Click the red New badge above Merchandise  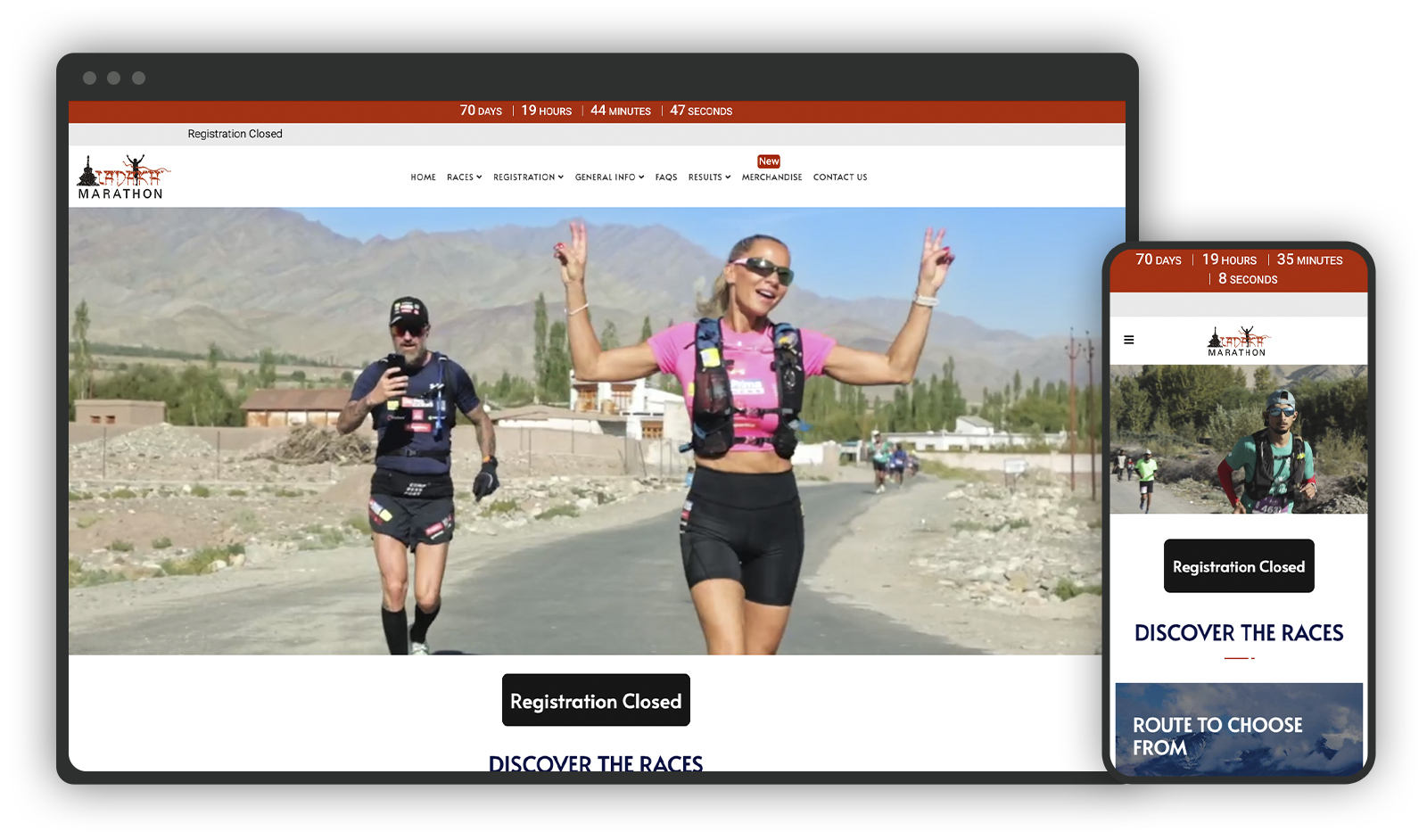(x=768, y=161)
